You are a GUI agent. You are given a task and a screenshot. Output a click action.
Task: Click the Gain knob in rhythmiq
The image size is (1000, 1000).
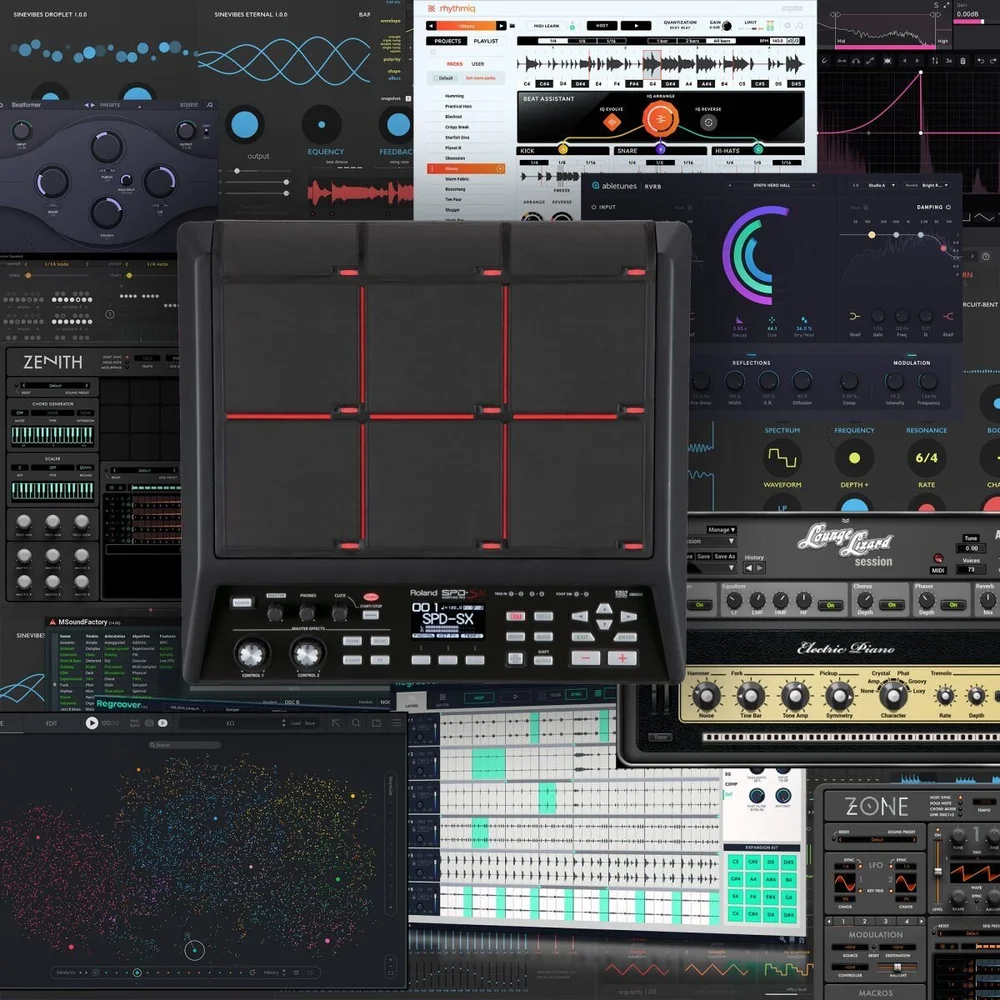tap(726, 26)
